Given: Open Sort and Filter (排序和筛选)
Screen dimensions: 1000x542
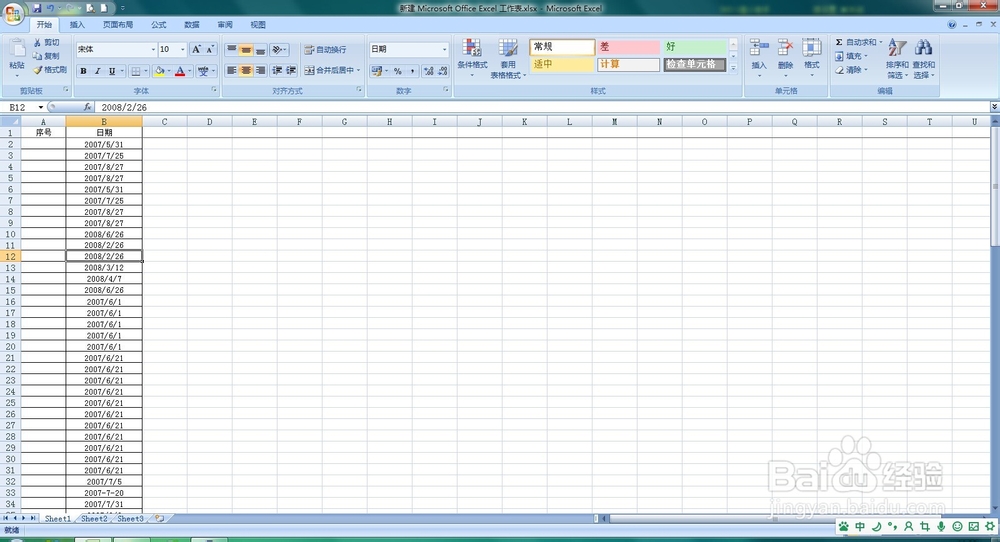Looking at the screenshot, I should [897, 57].
